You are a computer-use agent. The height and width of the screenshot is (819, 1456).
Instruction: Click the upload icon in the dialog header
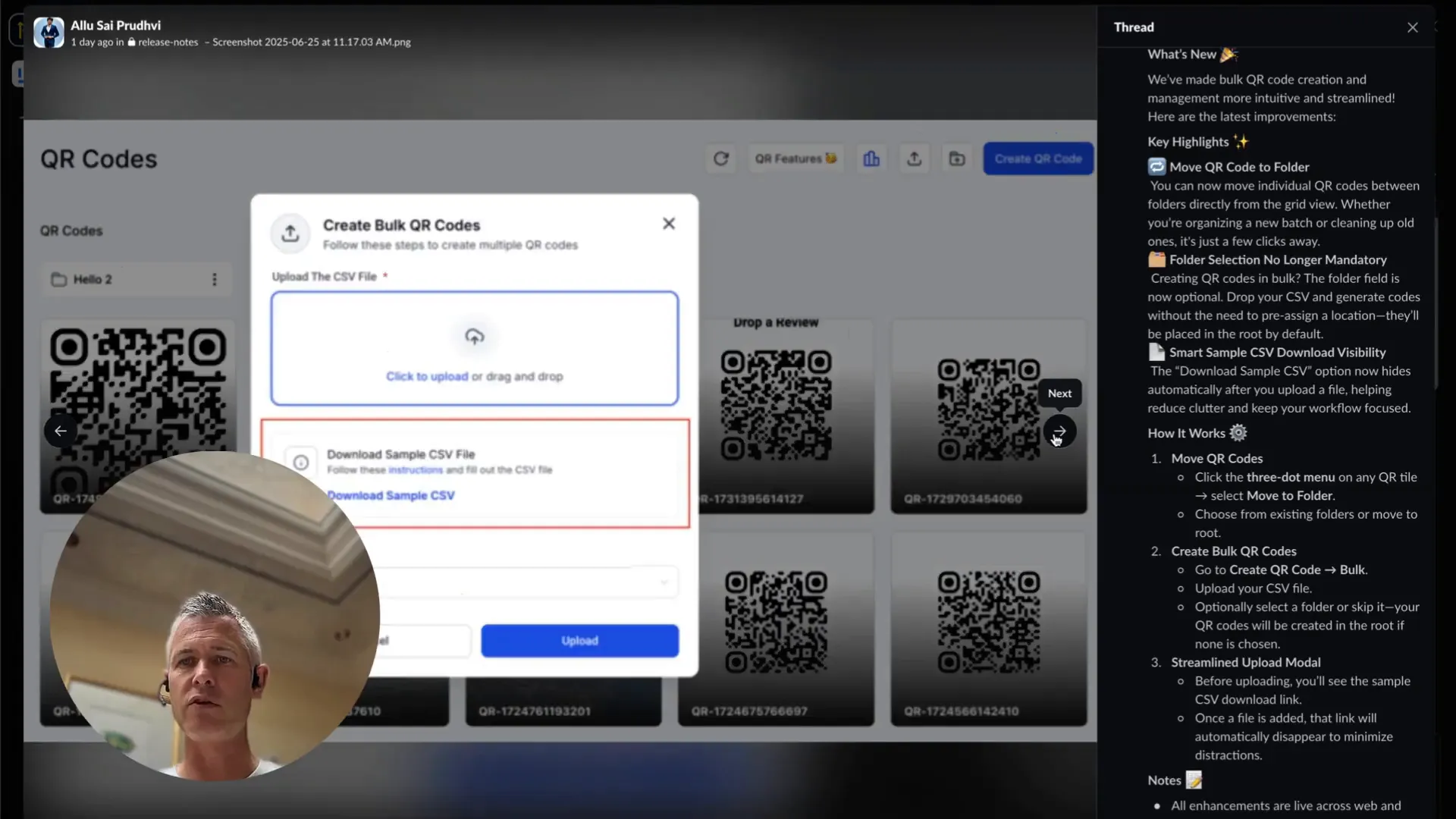[290, 233]
